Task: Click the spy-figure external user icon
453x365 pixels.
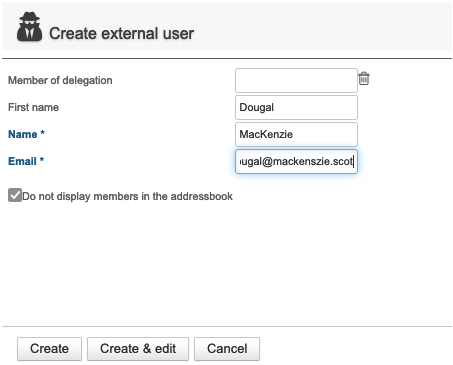Action: click(29, 27)
